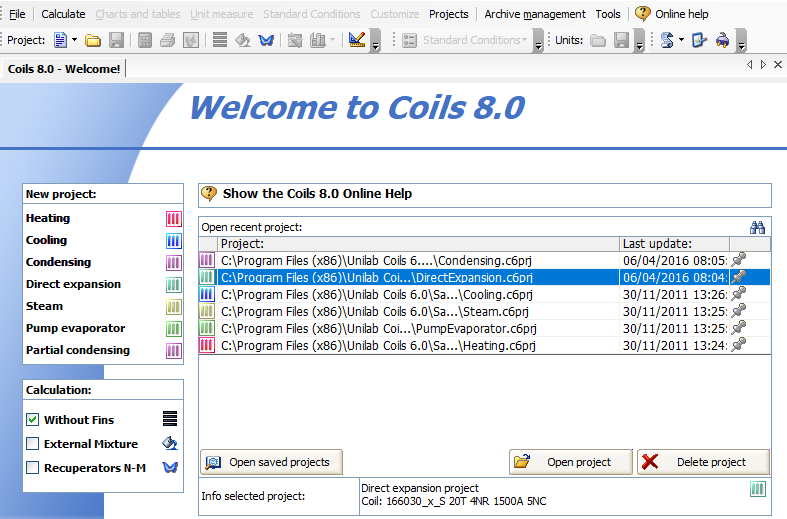Open the Tools menu
The image size is (787, 519).
(x=608, y=14)
